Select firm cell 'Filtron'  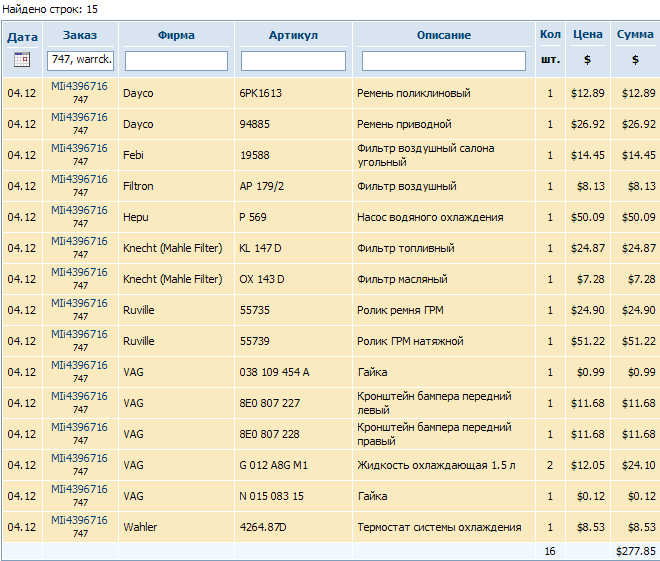coord(138,186)
